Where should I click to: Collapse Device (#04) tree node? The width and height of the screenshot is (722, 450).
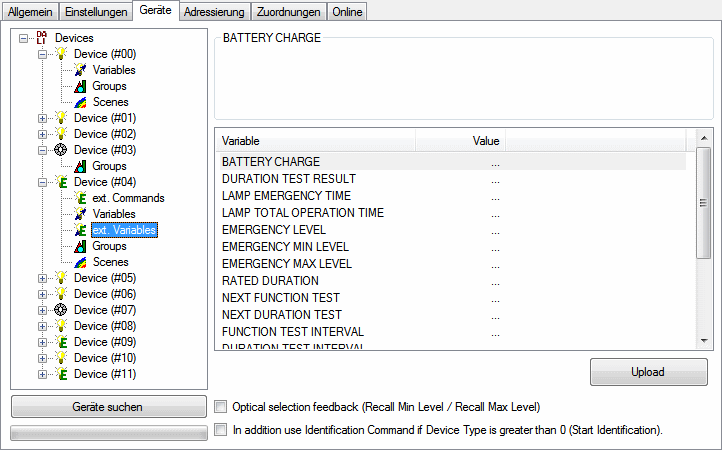pos(42,182)
